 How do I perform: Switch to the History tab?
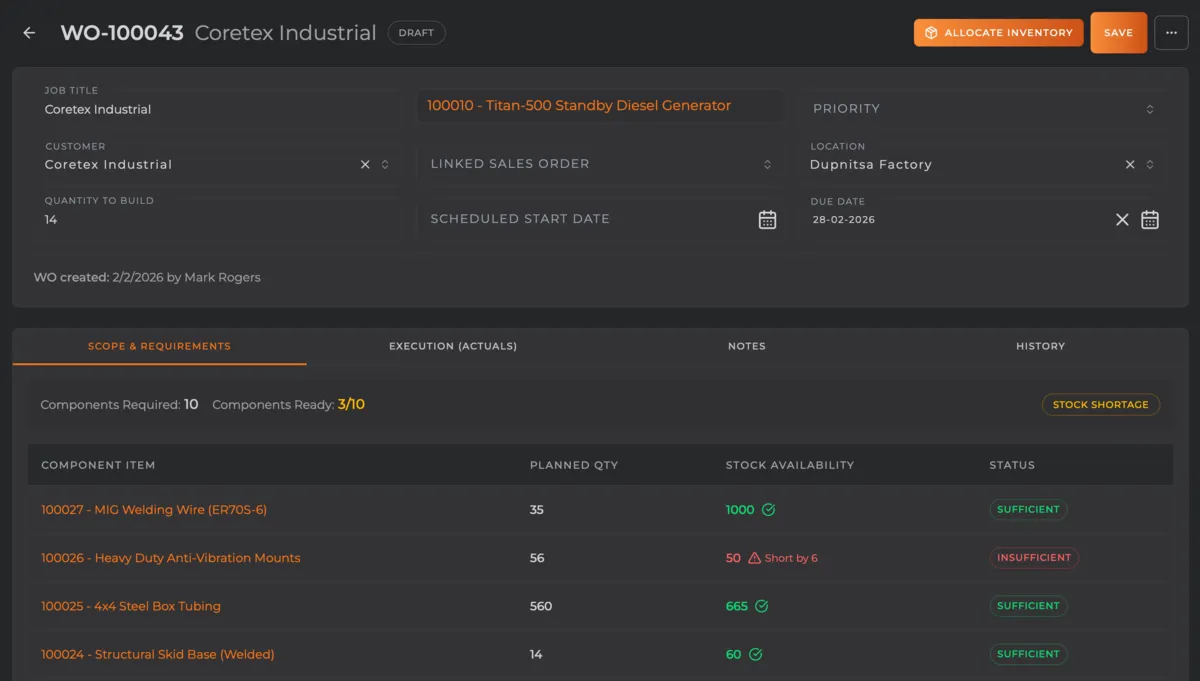tap(1040, 346)
